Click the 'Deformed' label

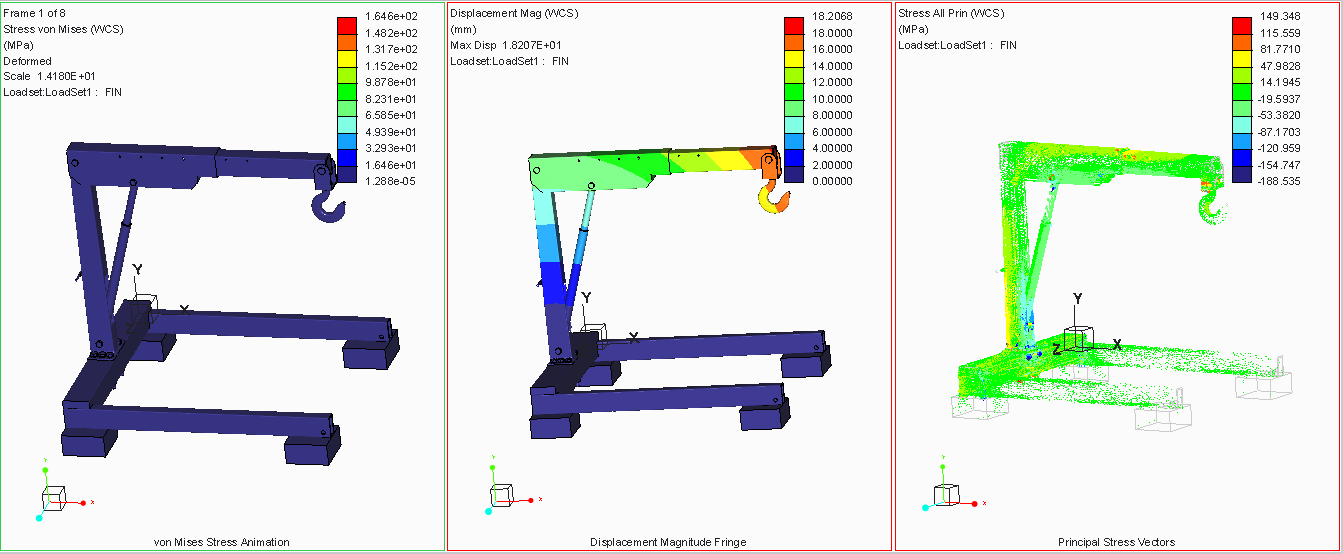pyautogui.click(x=27, y=61)
